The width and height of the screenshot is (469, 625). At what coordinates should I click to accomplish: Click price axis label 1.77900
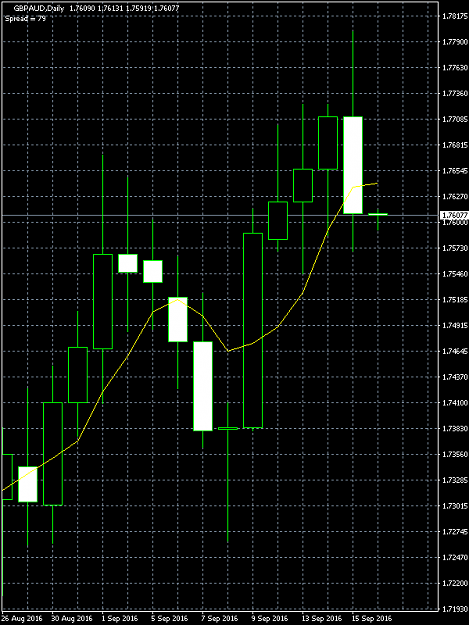(455, 42)
